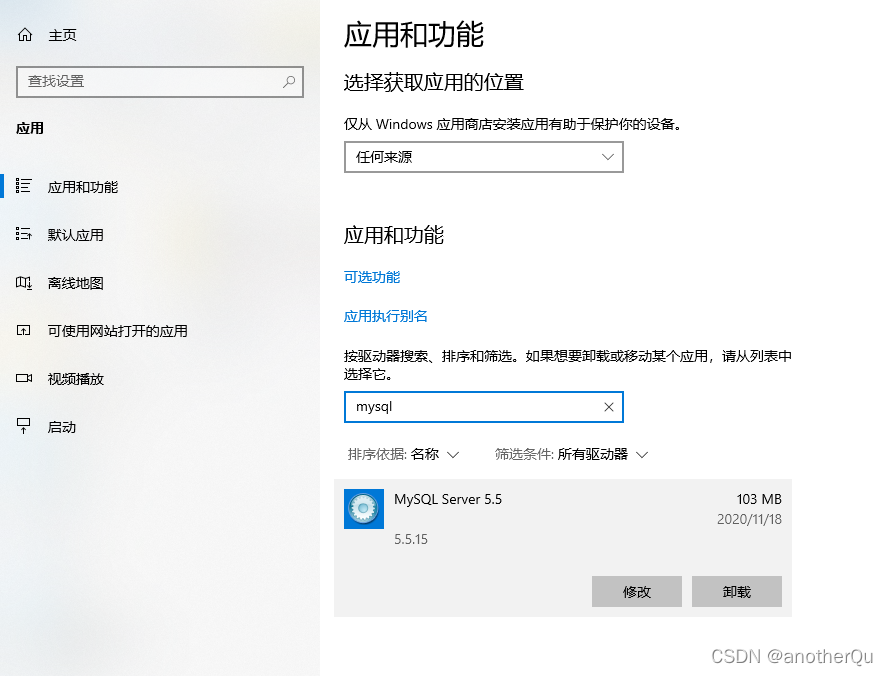Open the 任何来源 source dropdown
The height and width of the screenshot is (676, 888).
tap(484, 157)
